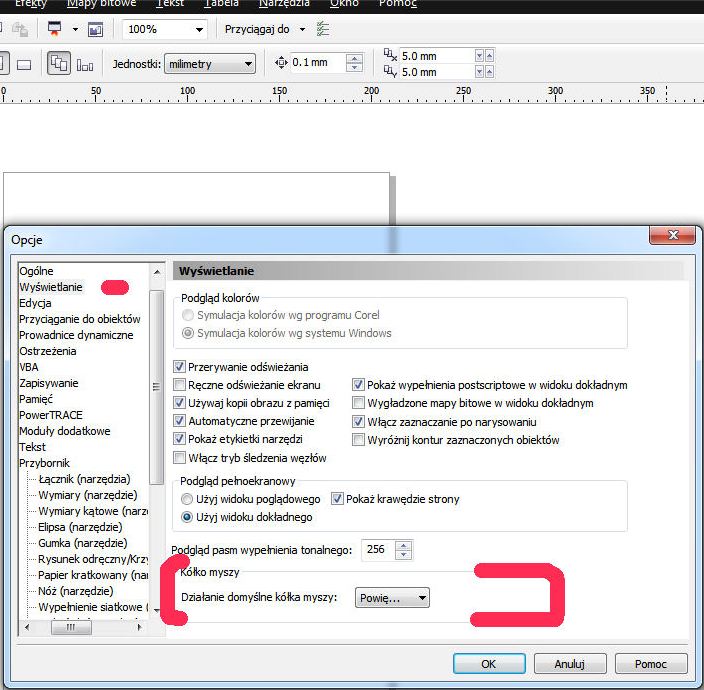The width and height of the screenshot is (704, 690).
Task: Open the Tekst menu
Action: click(x=170, y=3)
